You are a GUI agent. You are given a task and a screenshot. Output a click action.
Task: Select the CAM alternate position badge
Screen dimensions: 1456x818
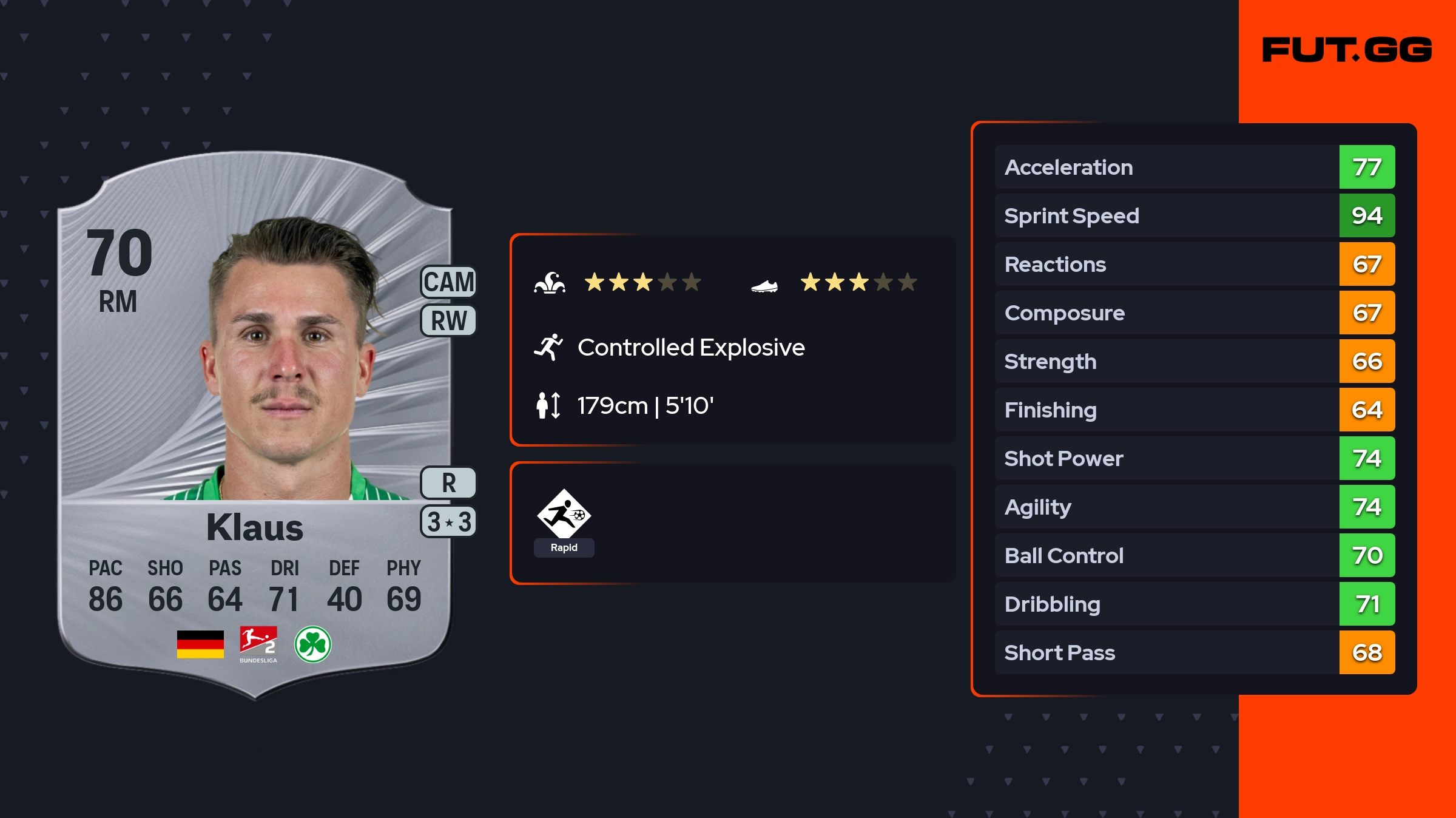click(449, 282)
